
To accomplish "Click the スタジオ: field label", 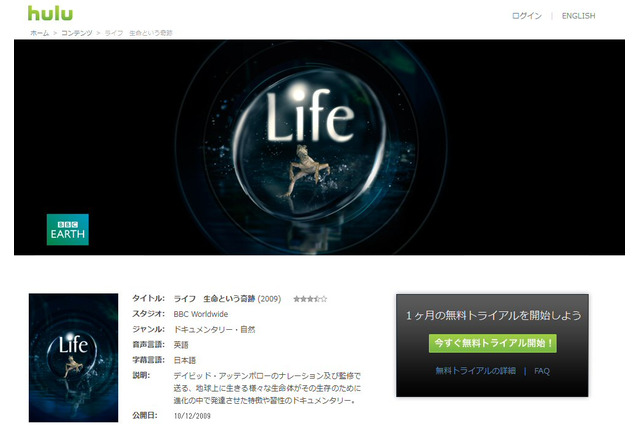I will coord(149,314).
